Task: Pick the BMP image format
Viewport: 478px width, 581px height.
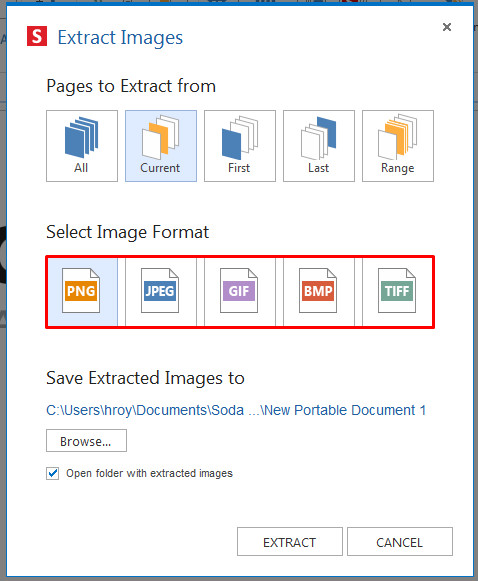Action: pyautogui.click(x=319, y=292)
